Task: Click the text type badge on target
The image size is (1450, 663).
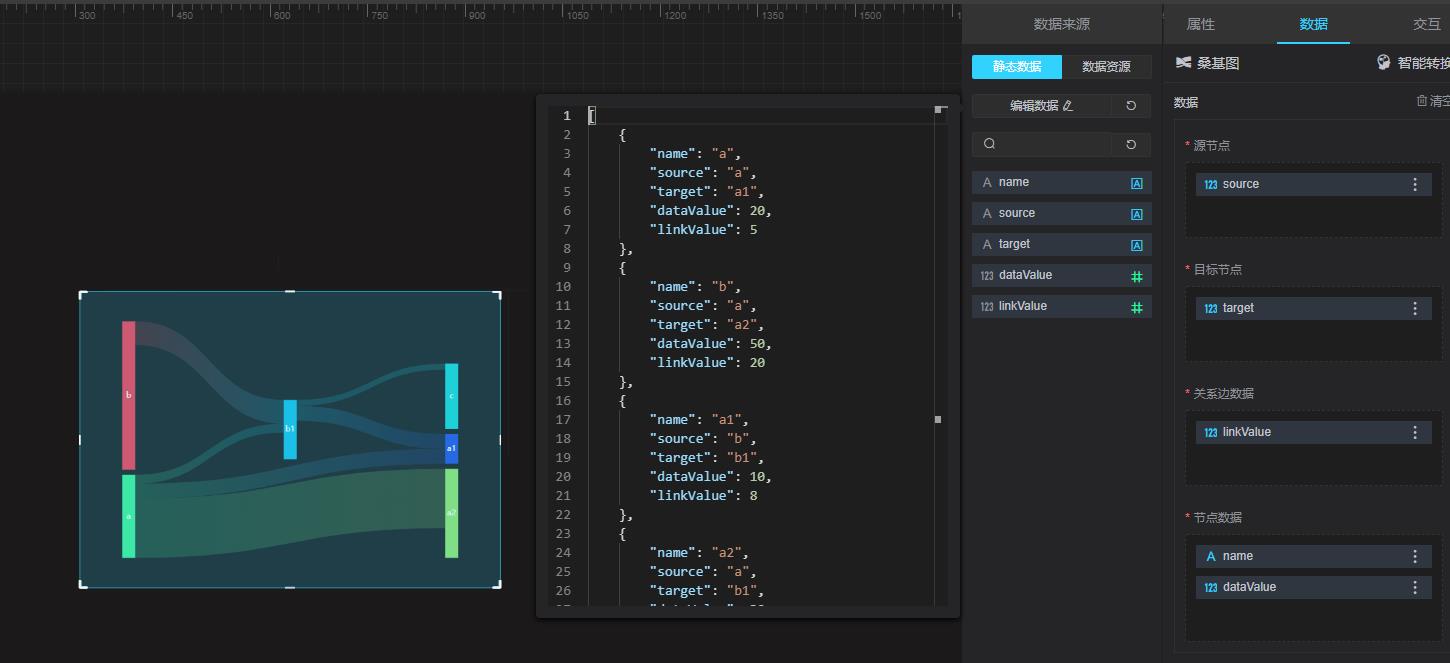Action: point(1137,245)
